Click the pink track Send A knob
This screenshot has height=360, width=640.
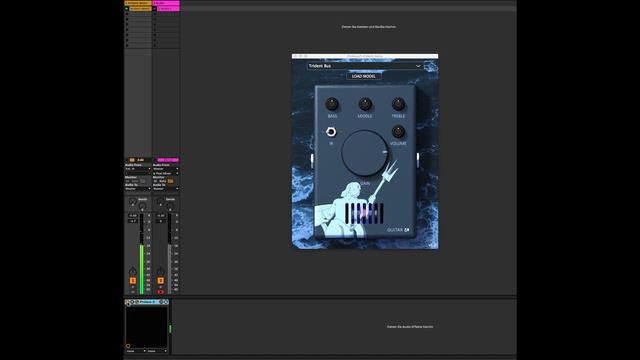[x=160, y=201]
